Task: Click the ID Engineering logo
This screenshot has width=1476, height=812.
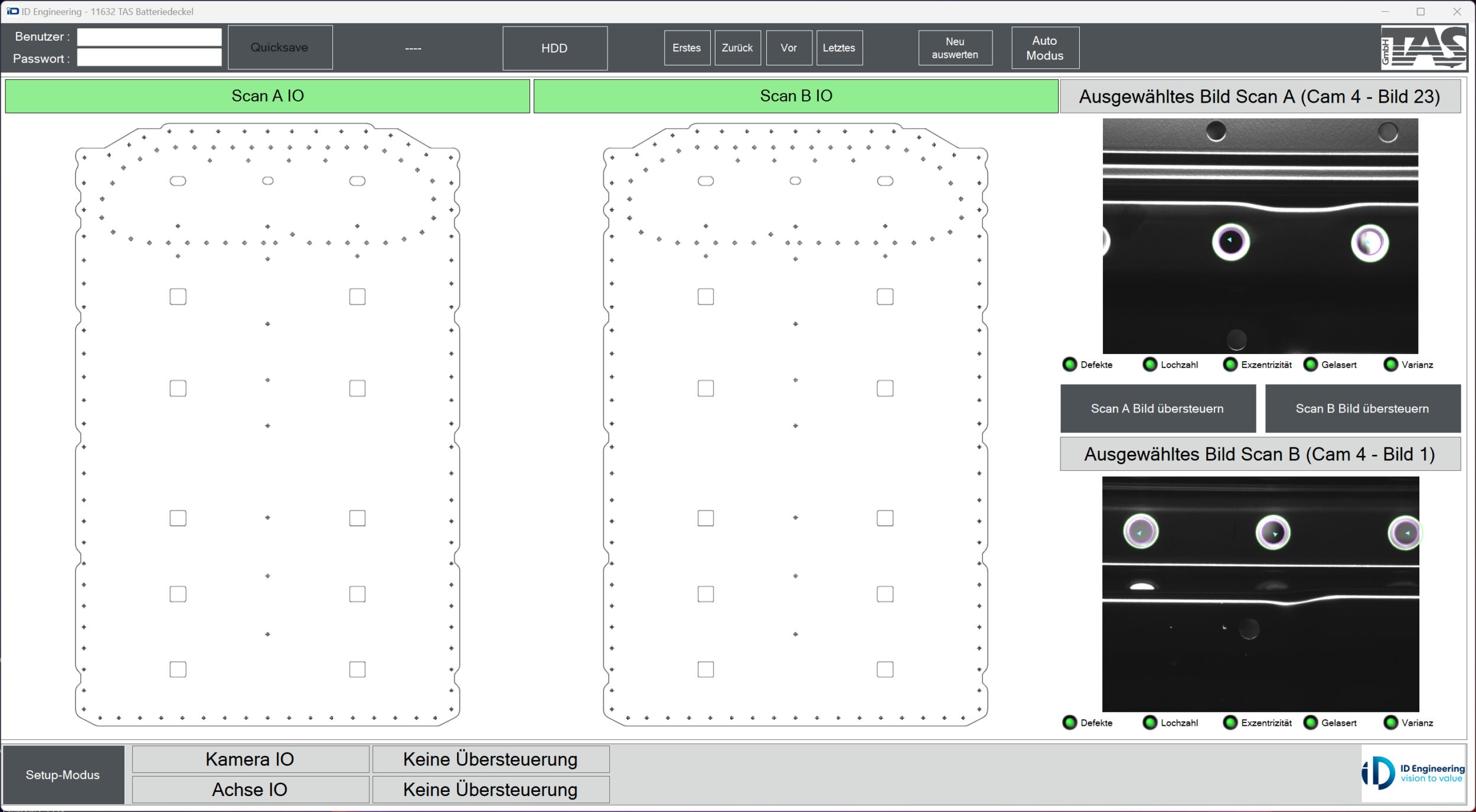Action: 1413,772
